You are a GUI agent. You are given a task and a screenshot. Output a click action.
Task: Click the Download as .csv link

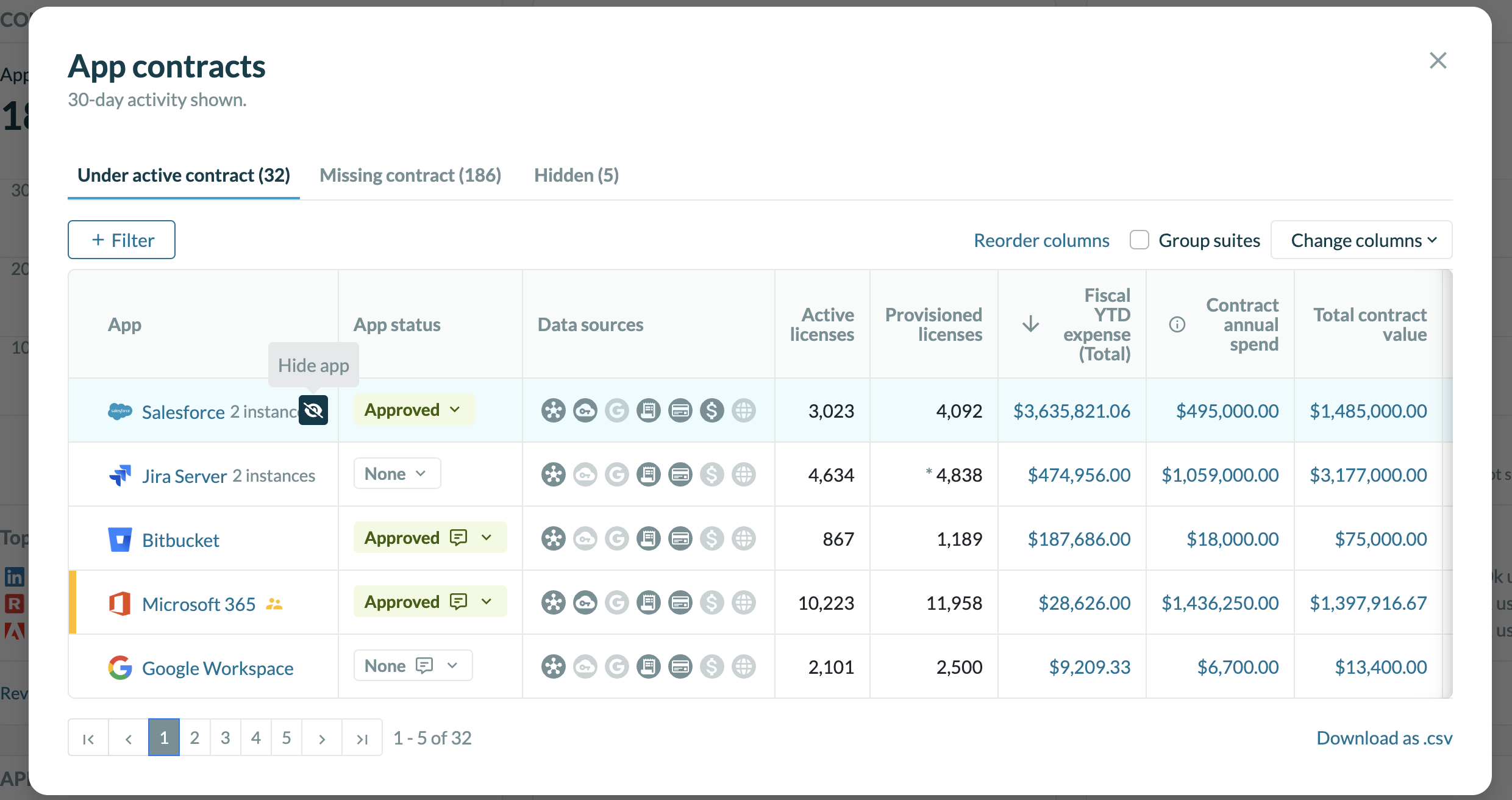click(x=1384, y=738)
